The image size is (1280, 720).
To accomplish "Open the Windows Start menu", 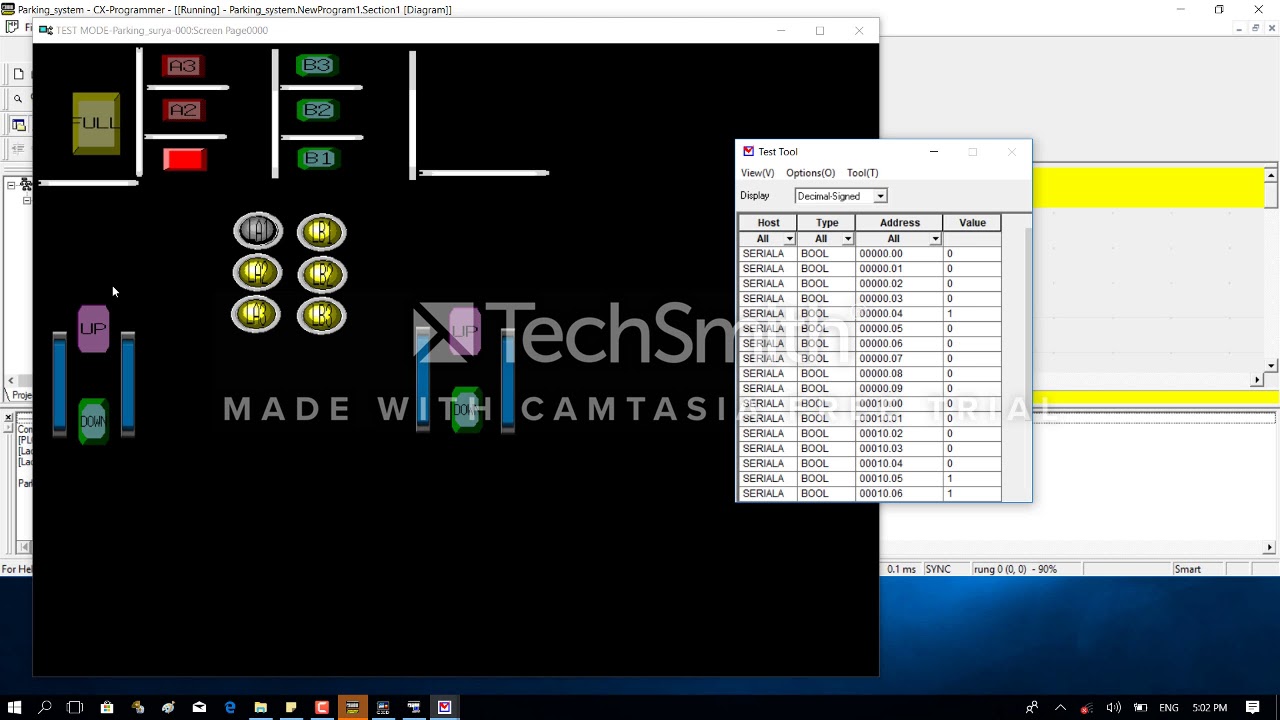I will [14, 708].
